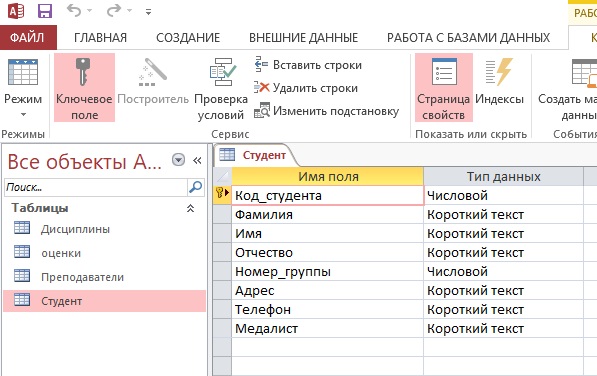The height and width of the screenshot is (376, 597).
Task: Click data type cell of Медалист
Action: (x=503, y=328)
